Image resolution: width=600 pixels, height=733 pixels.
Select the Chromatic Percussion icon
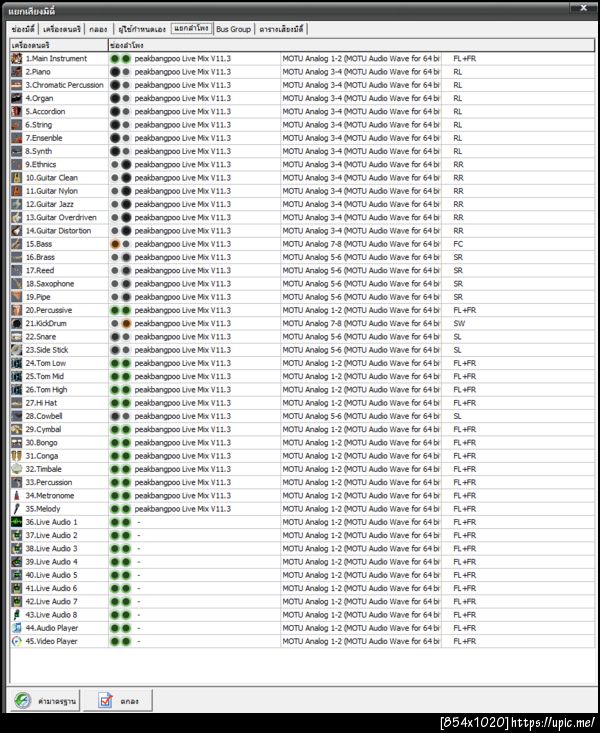16,85
